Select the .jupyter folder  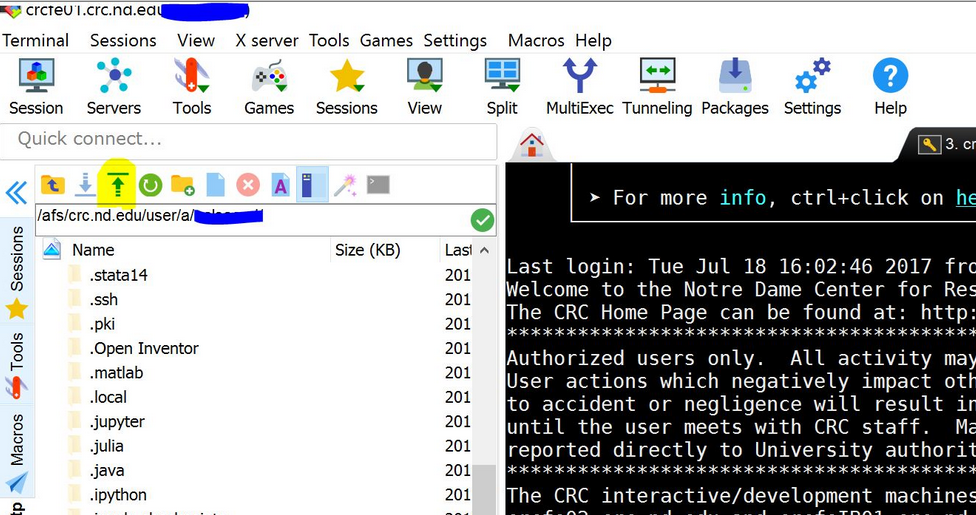coord(117,422)
